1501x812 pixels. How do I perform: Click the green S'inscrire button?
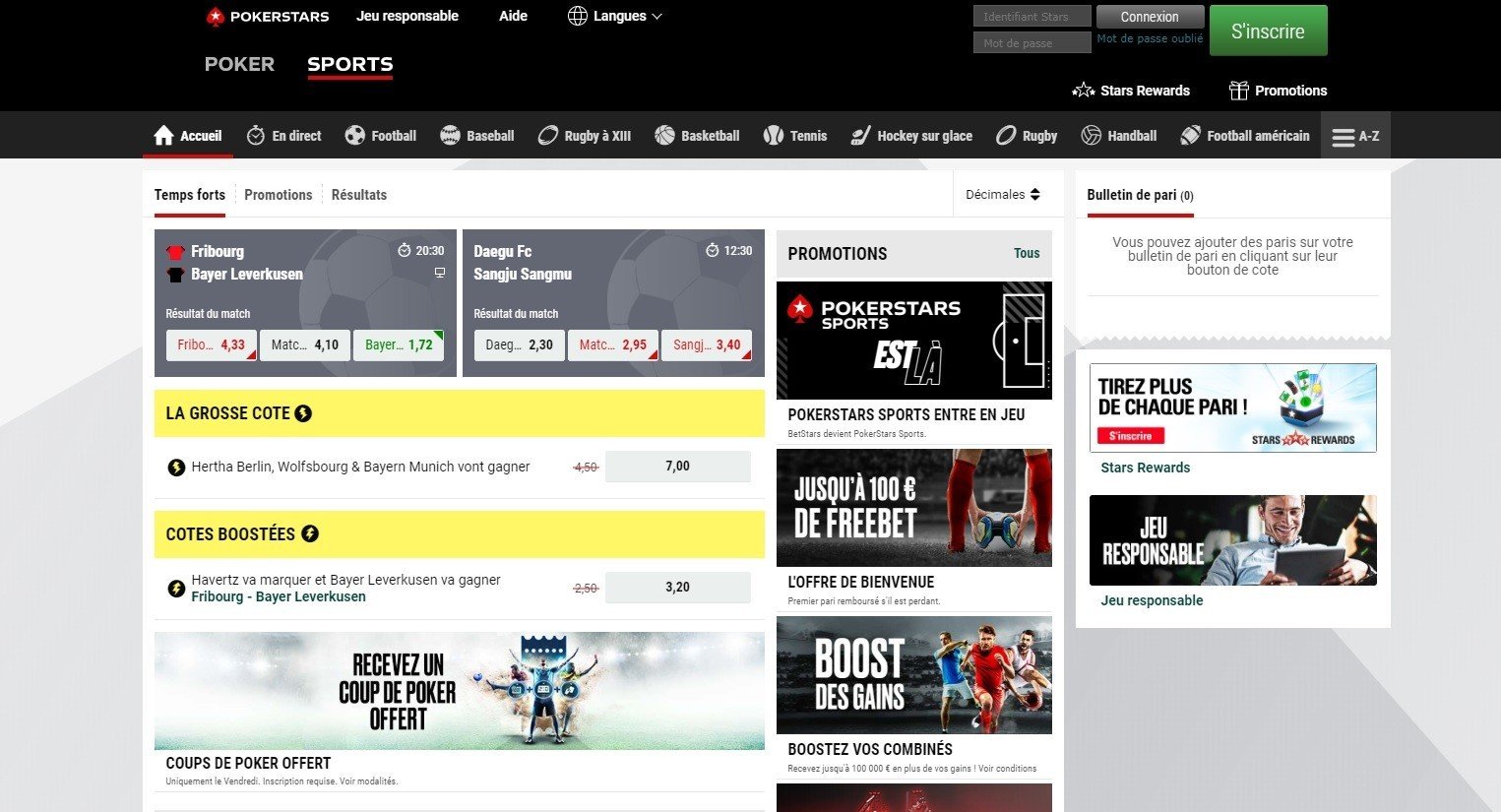pyautogui.click(x=1268, y=31)
